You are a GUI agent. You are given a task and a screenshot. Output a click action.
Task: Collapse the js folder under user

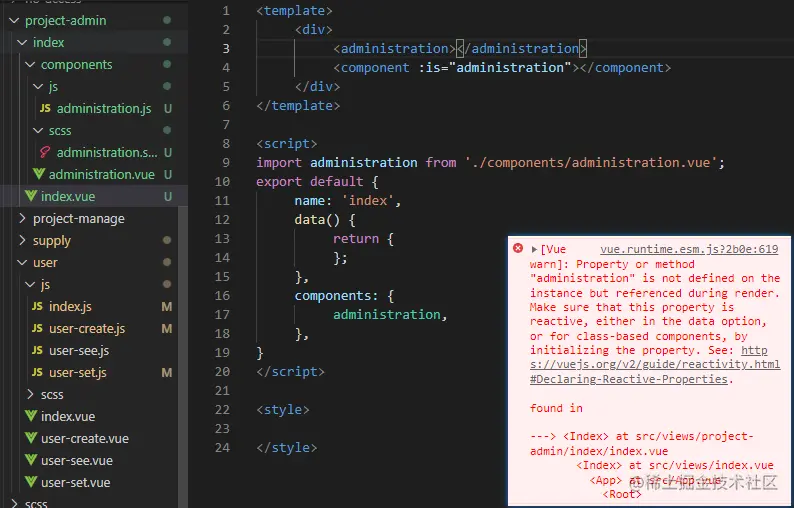30,284
